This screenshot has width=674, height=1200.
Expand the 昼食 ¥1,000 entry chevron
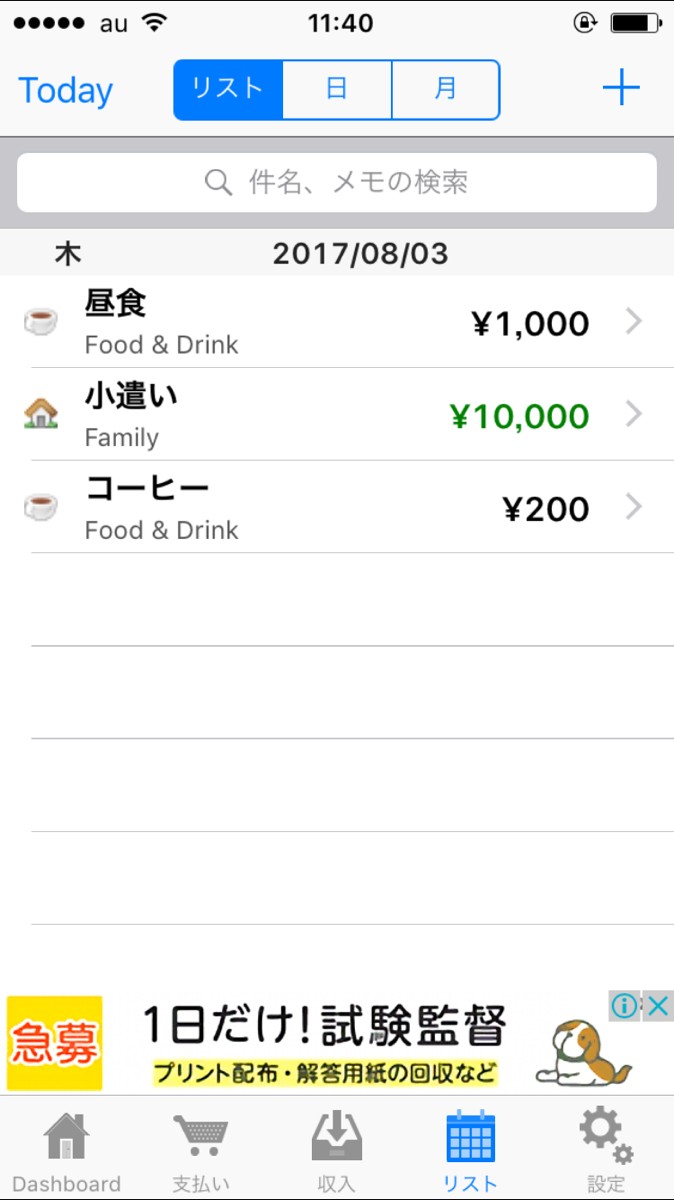pyautogui.click(x=633, y=322)
